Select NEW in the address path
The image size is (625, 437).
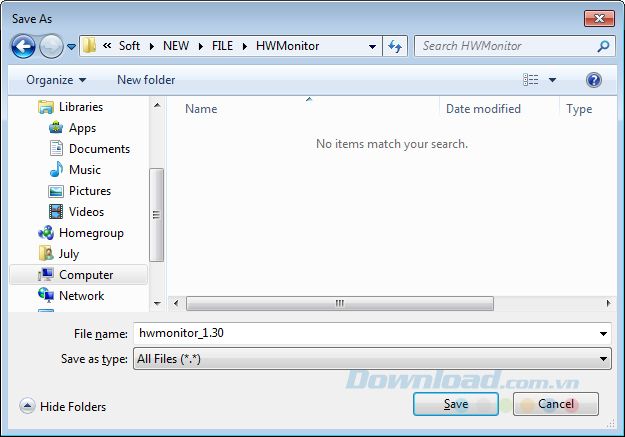coord(176,46)
